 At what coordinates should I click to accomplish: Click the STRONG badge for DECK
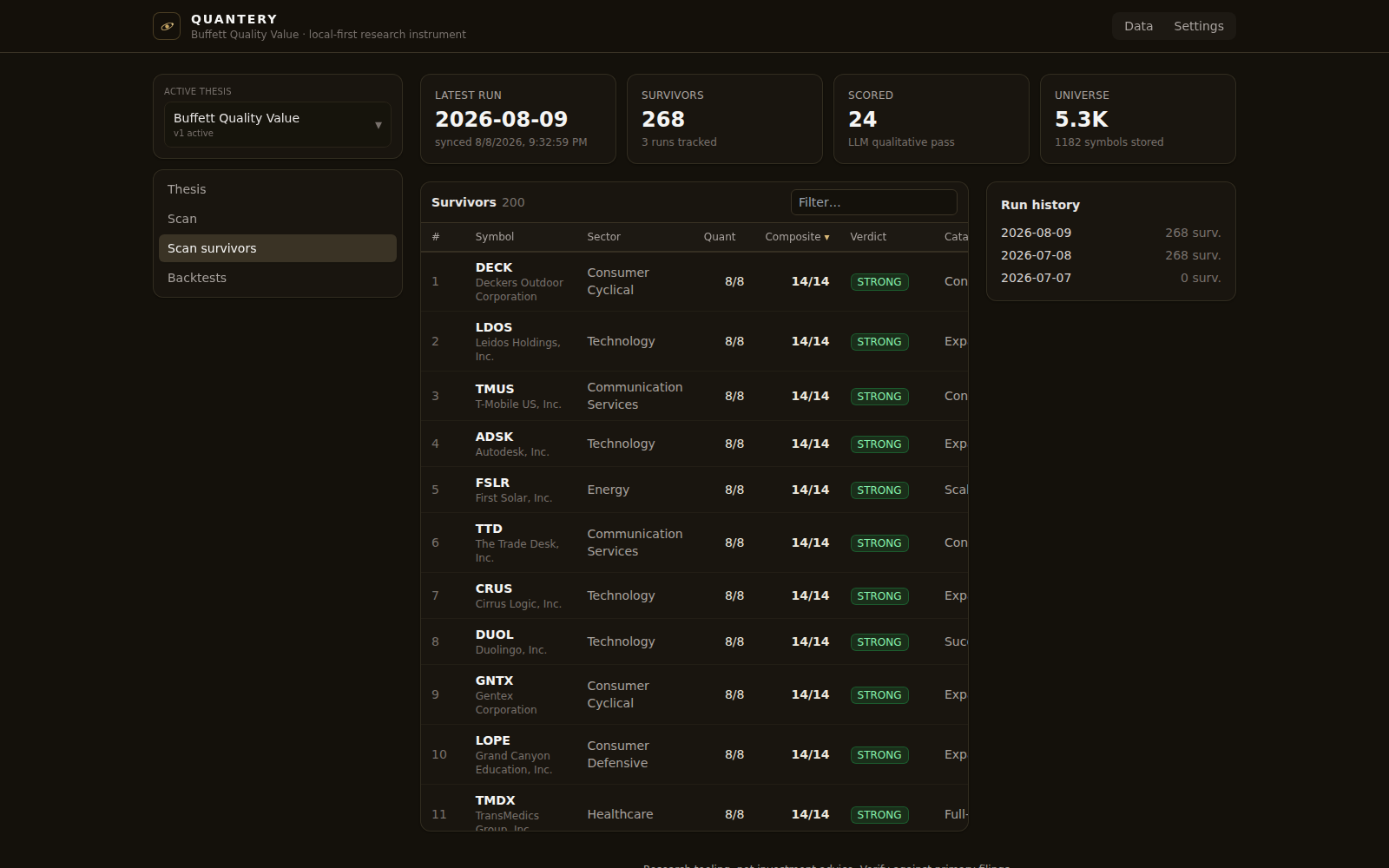tap(879, 282)
